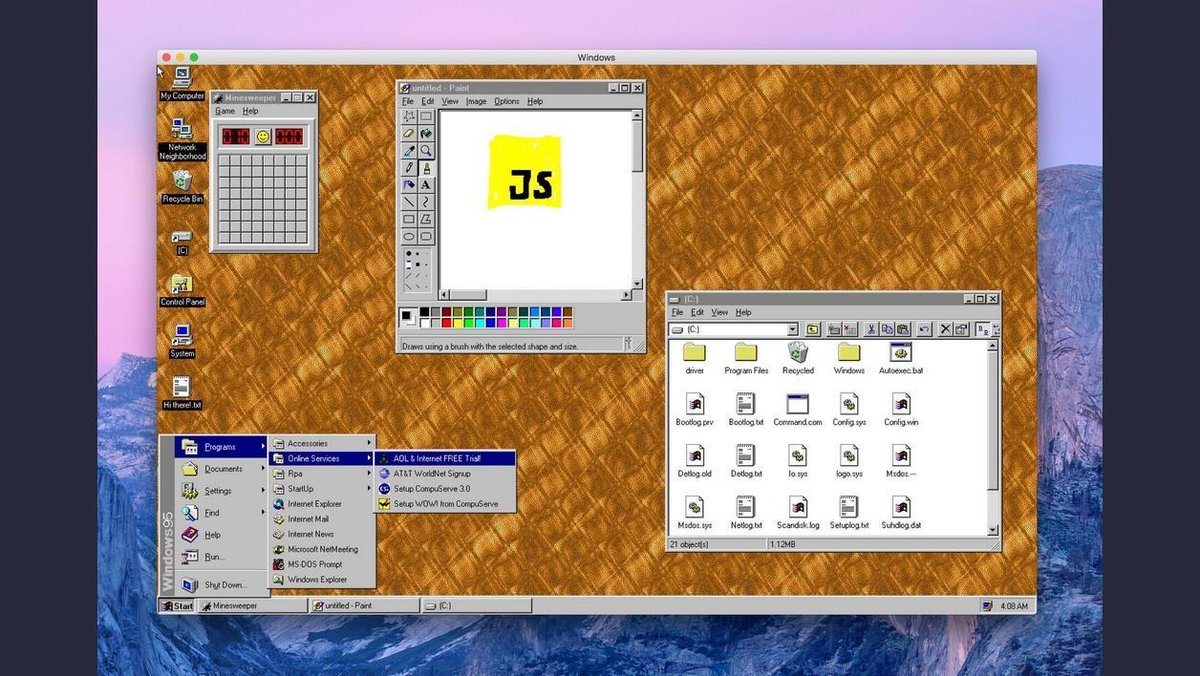Click Run in the Start menu
The image size is (1200, 676).
pos(222,557)
